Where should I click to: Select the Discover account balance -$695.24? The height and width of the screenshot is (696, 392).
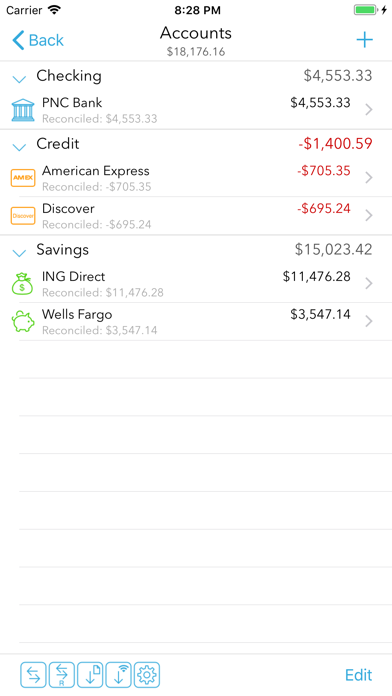coord(324,209)
